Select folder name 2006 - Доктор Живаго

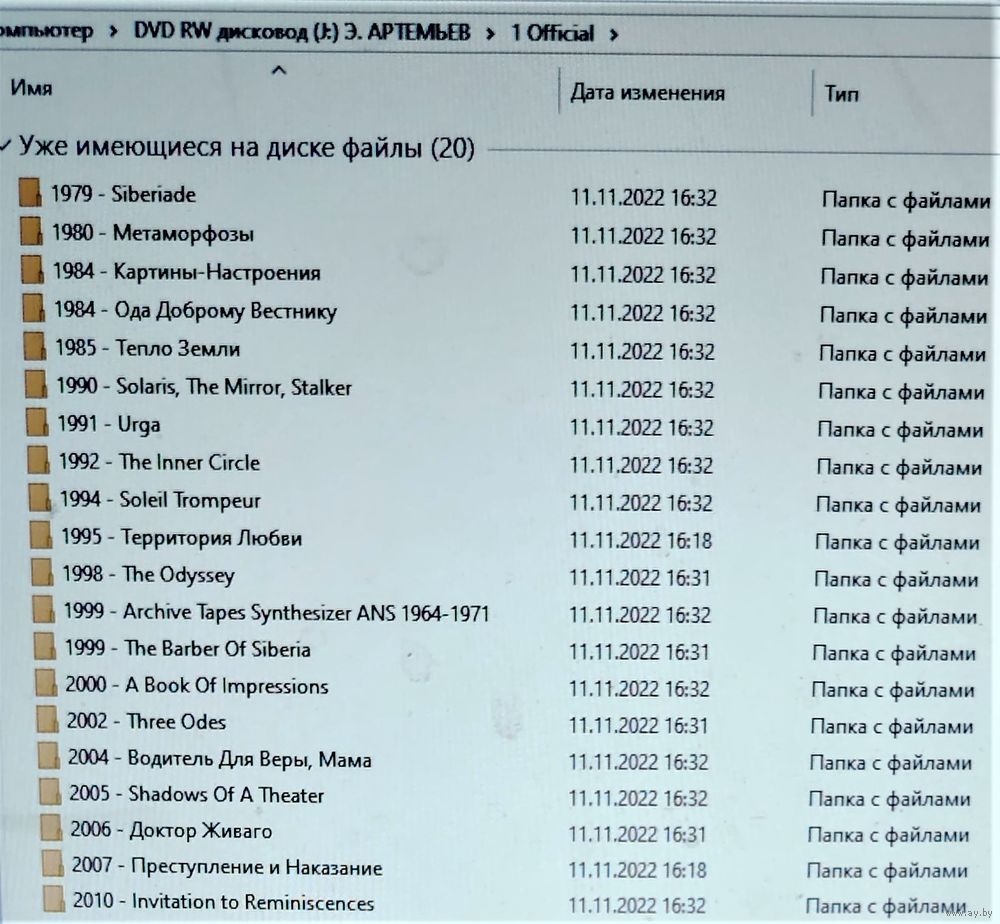tap(172, 830)
